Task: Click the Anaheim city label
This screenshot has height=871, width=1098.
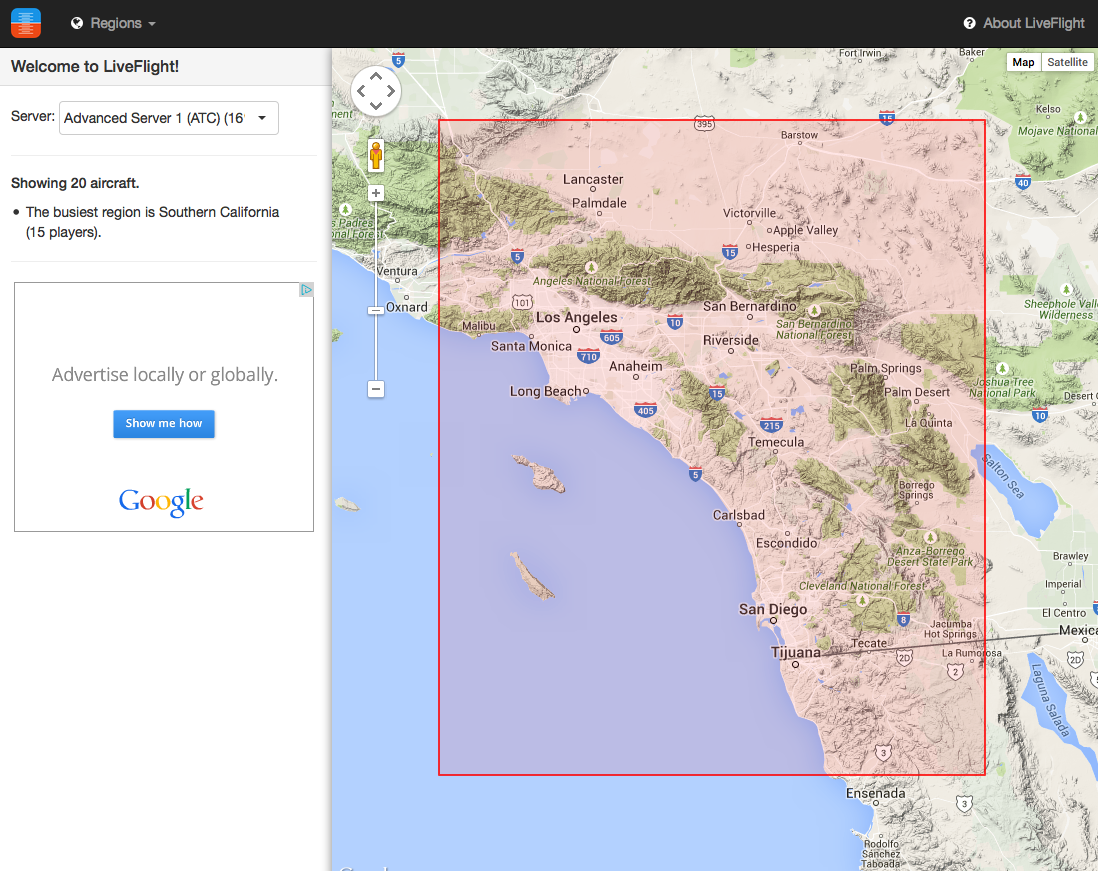Action: pyautogui.click(x=636, y=366)
